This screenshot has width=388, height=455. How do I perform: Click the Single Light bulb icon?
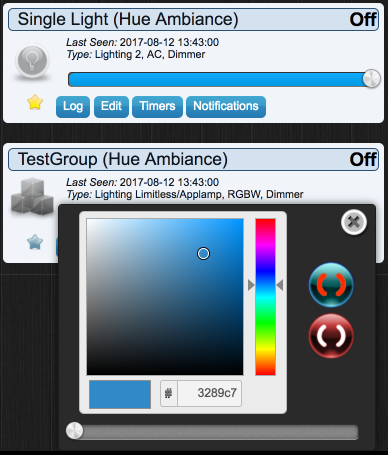point(32,61)
